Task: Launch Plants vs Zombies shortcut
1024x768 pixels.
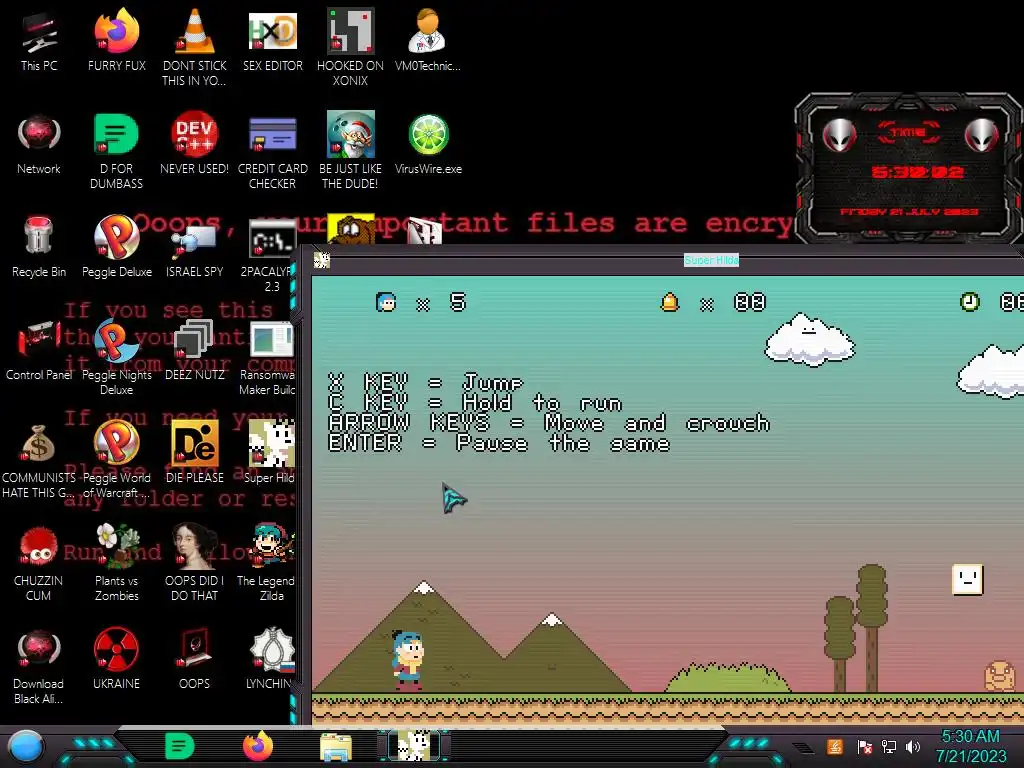Action: [116, 564]
